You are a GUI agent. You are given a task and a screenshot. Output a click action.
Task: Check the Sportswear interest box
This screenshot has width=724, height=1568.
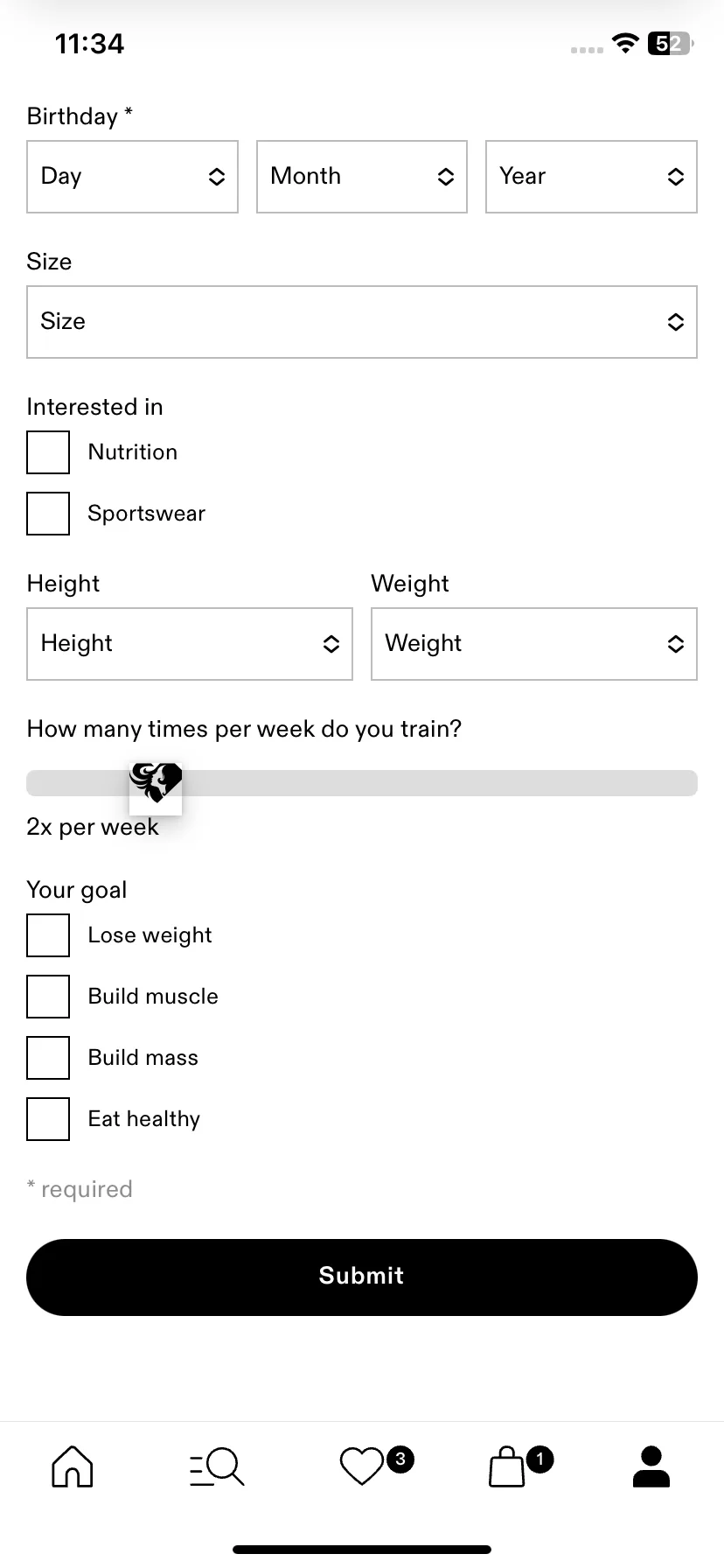pyautogui.click(x=48, y=514)
